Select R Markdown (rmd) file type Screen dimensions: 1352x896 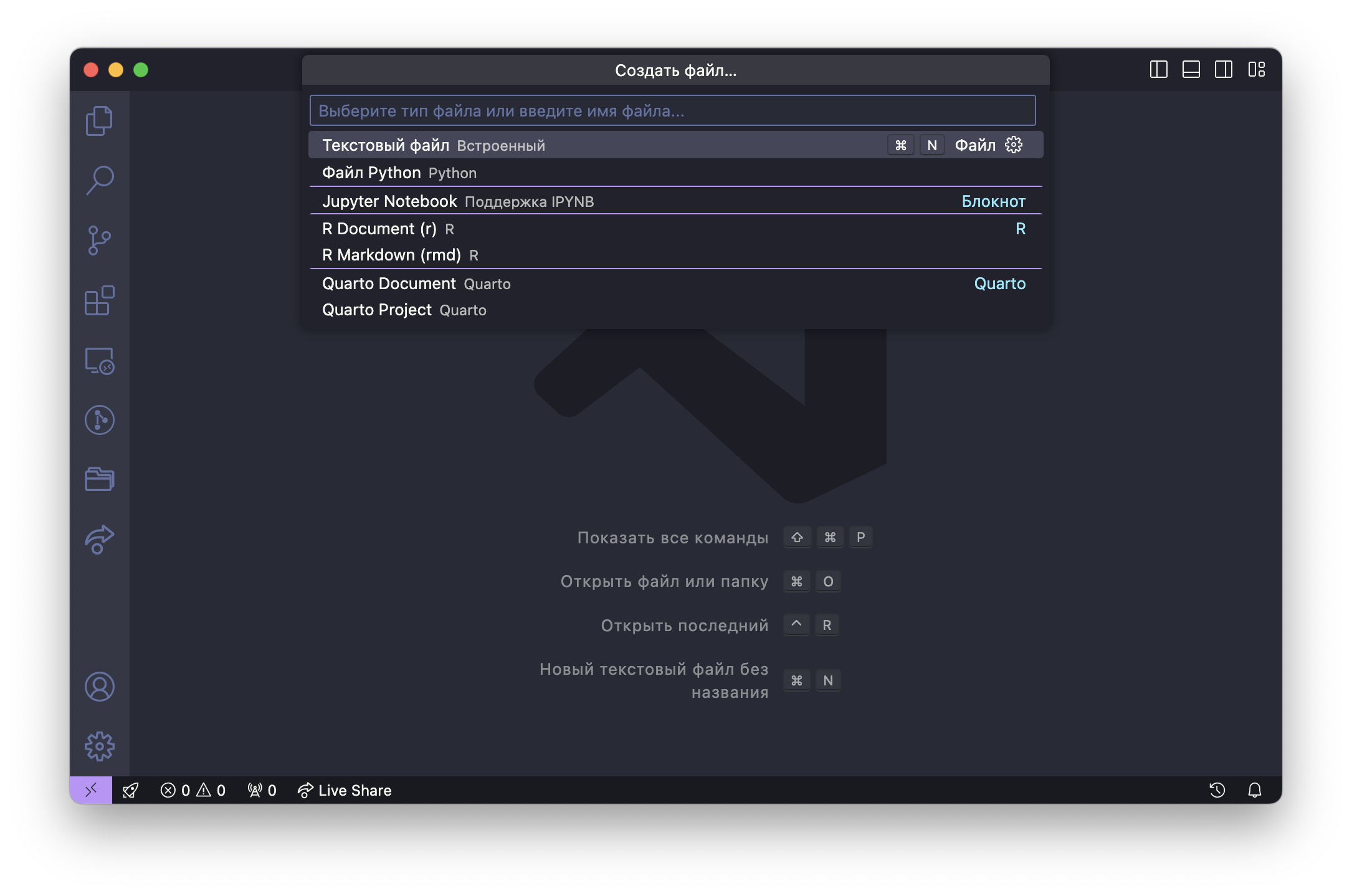point(676,255)
